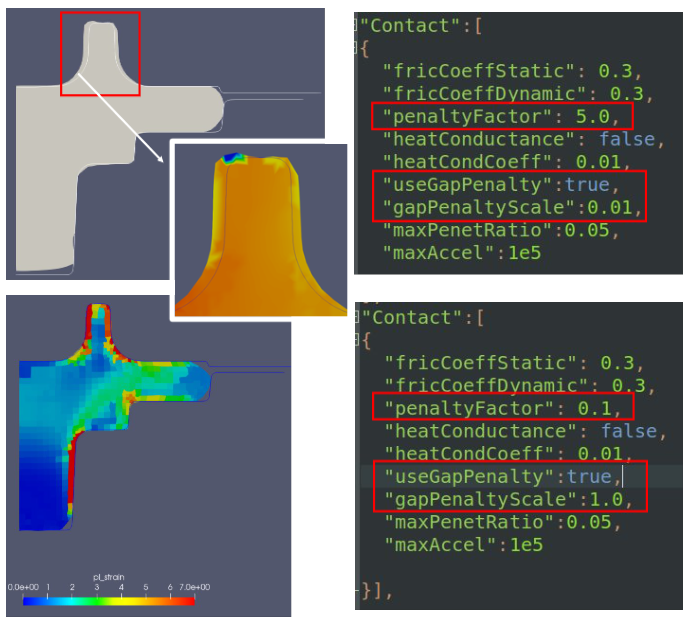
Task: Click the fold marker beside upper opening brace
Action: 356,47
